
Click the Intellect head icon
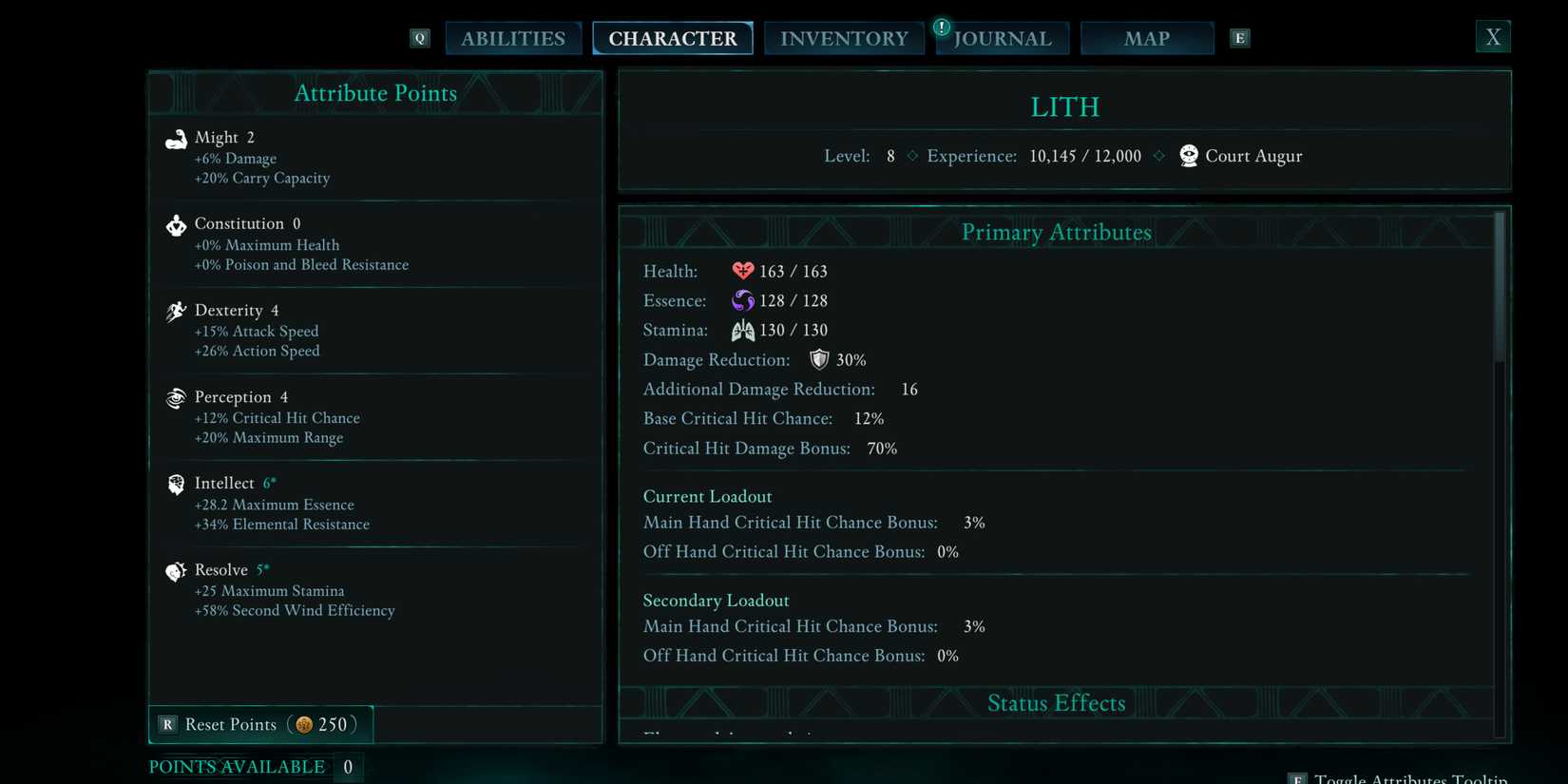[176, 485]
